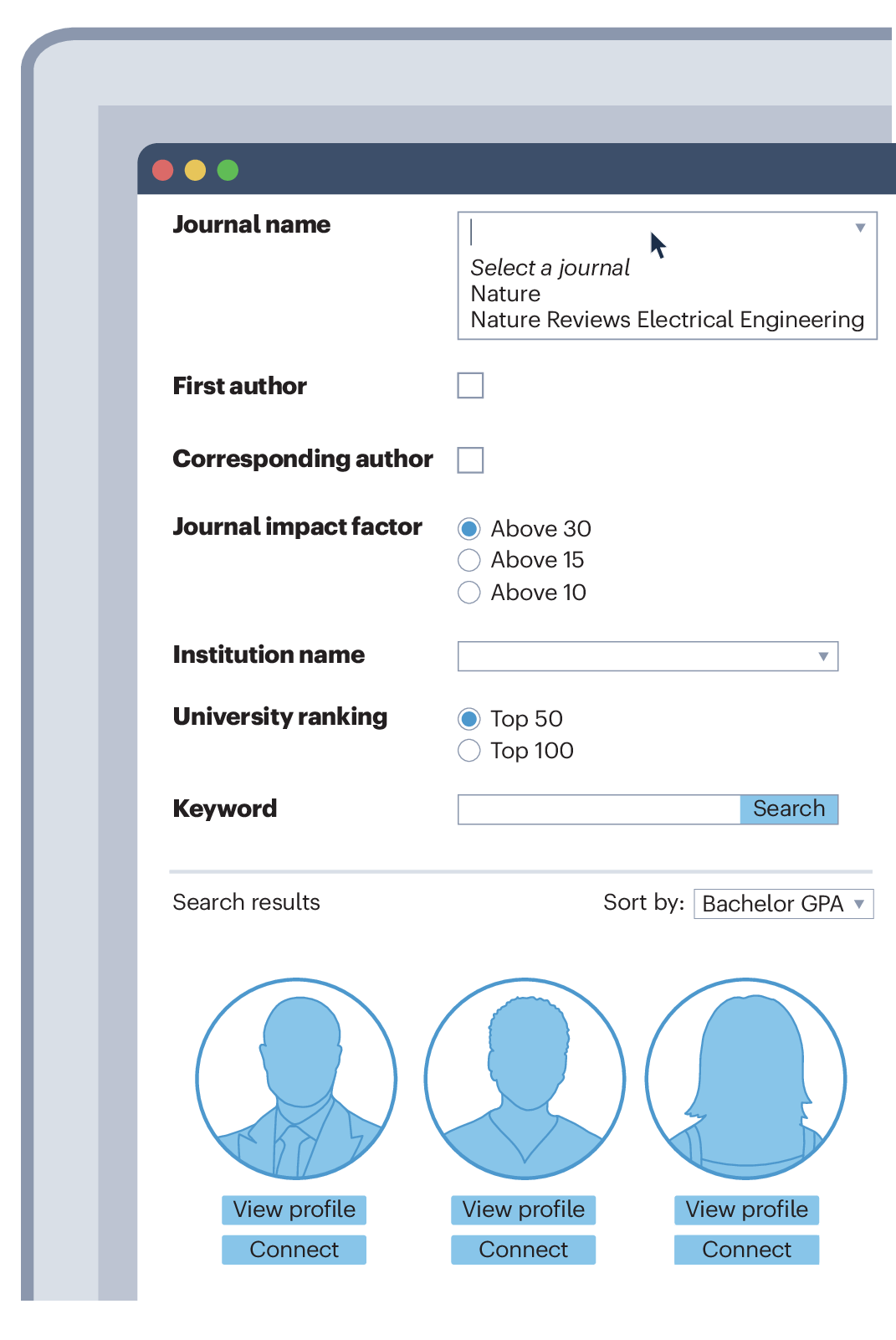Tick the First author checkbox
Image resolution: width=896 pixels, height=1340 pixels.
470,386
